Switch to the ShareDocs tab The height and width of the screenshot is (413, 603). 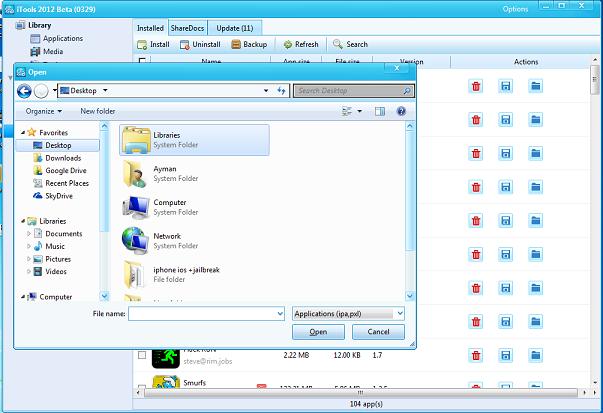[x=188, y=28]
